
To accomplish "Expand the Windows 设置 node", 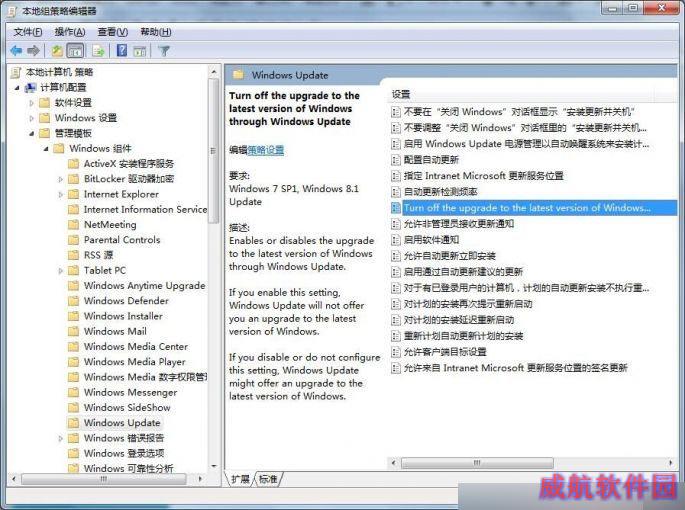I will point(31,118).
